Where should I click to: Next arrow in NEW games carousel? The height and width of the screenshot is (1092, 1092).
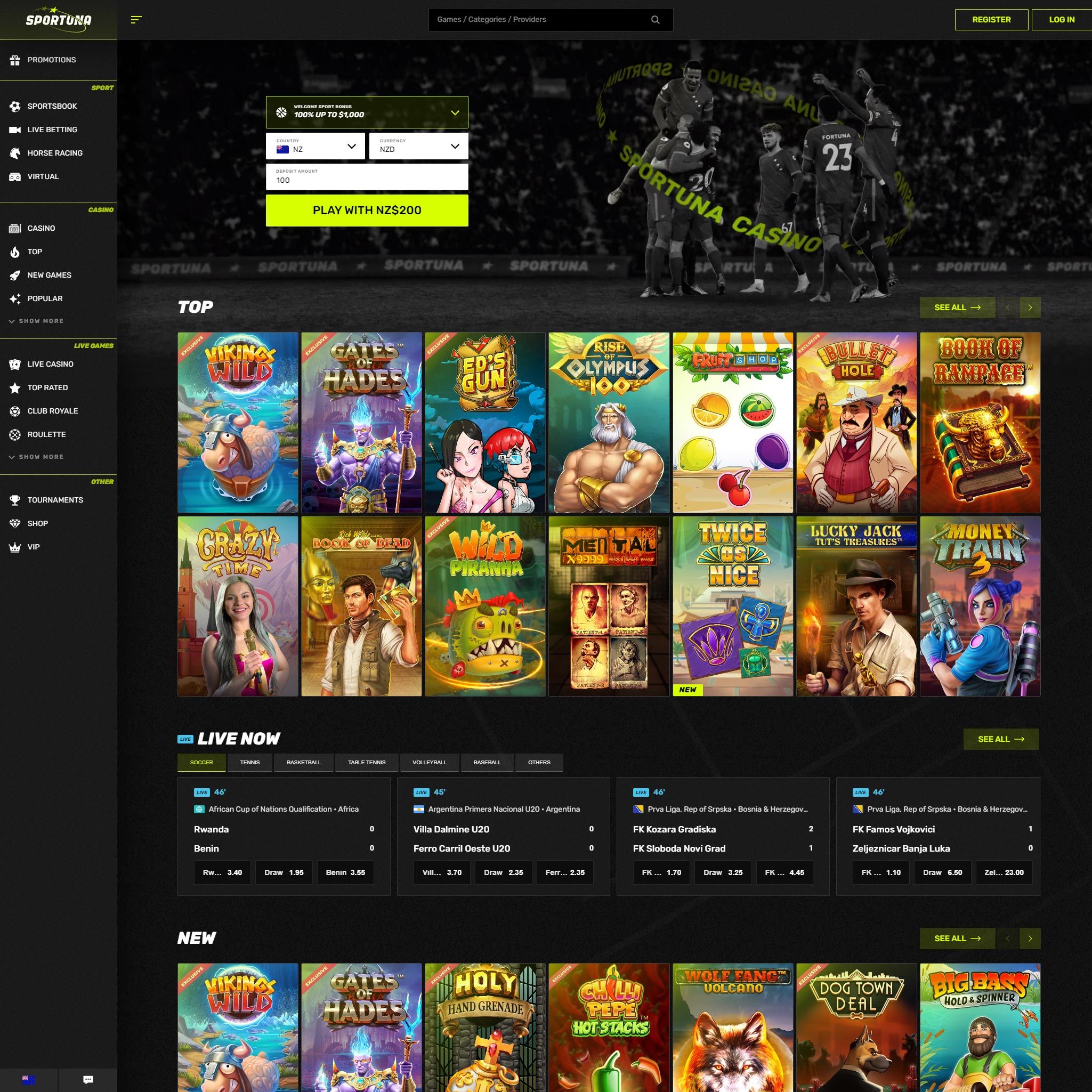(1030, 939)
